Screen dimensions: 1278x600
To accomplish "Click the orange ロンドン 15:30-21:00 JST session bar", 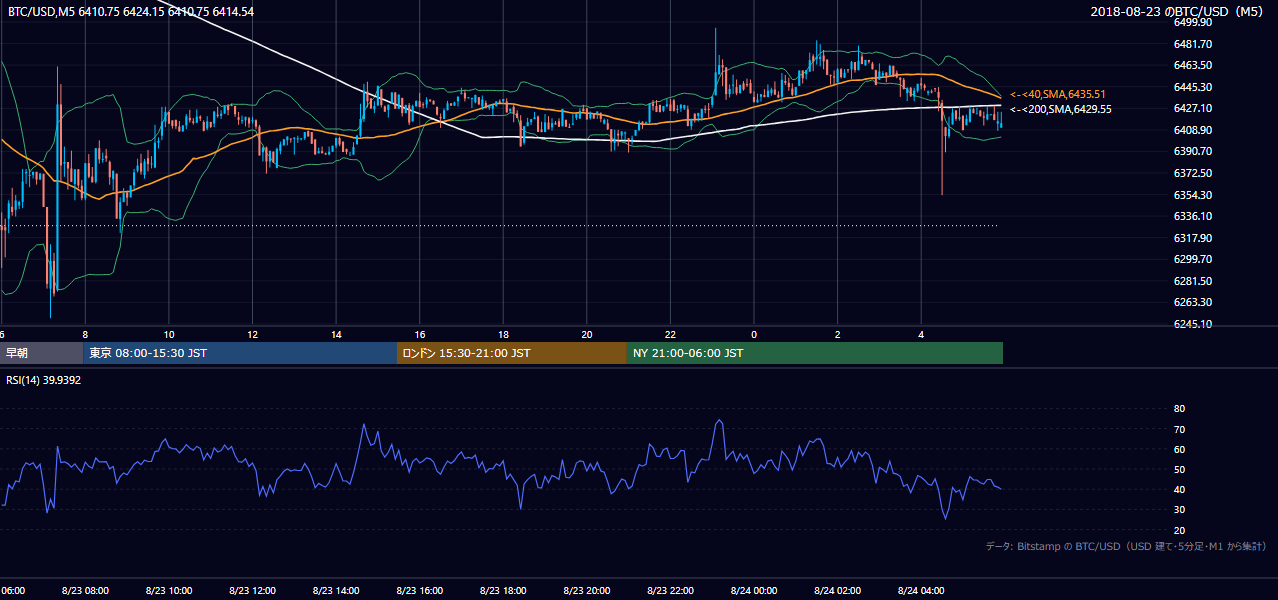I will point(512,353).
